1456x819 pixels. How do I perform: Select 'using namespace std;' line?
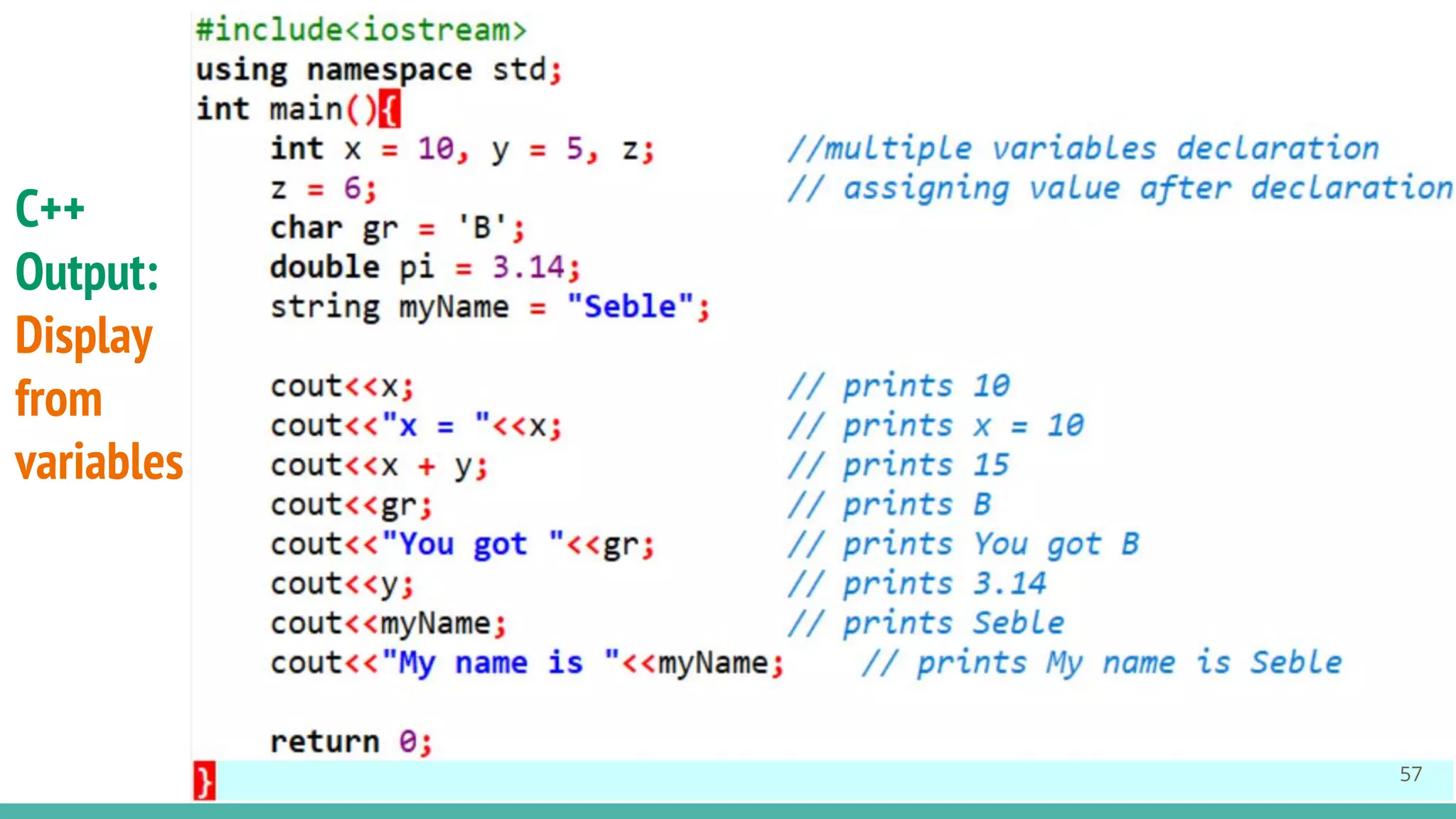point(379,70)
